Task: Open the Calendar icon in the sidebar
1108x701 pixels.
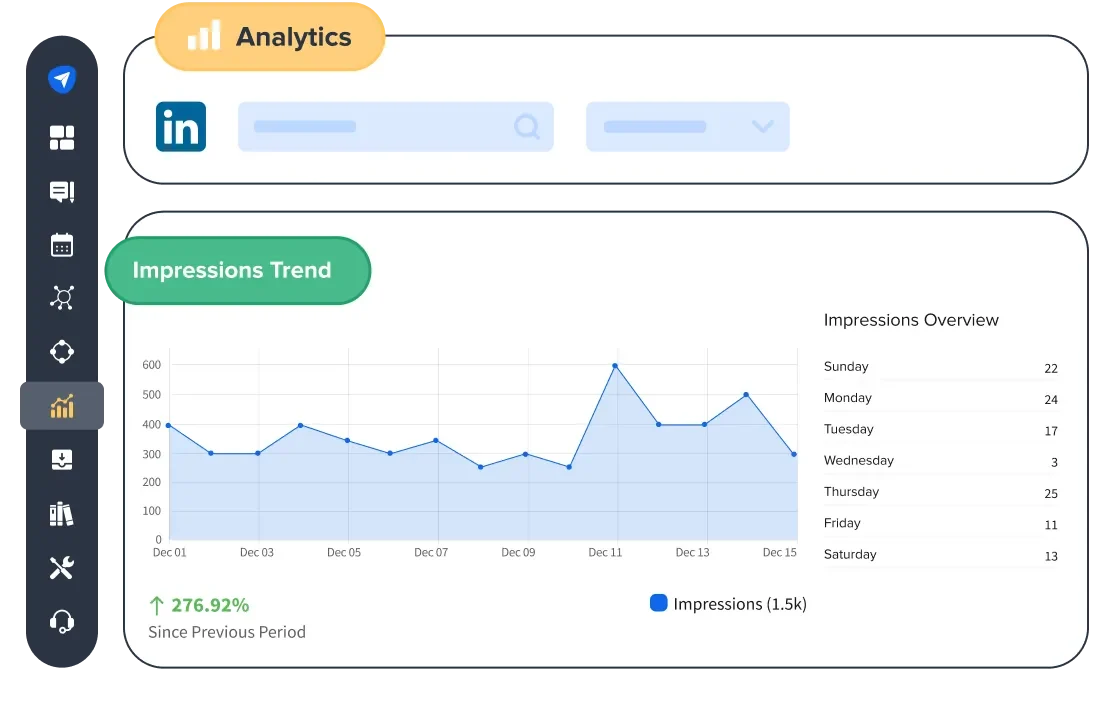Action: (61, 245)
